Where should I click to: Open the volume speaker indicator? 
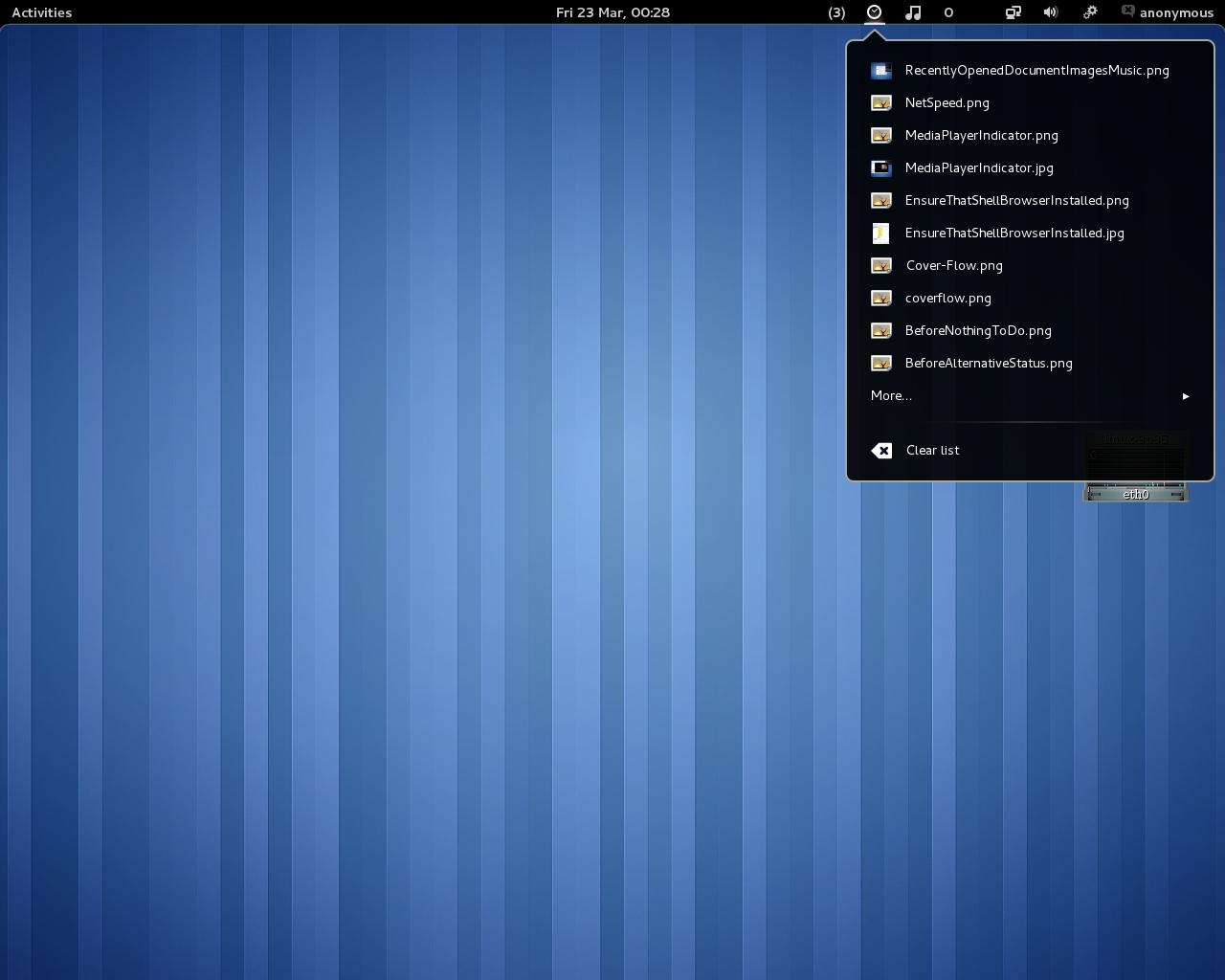tap(1051, 12)
